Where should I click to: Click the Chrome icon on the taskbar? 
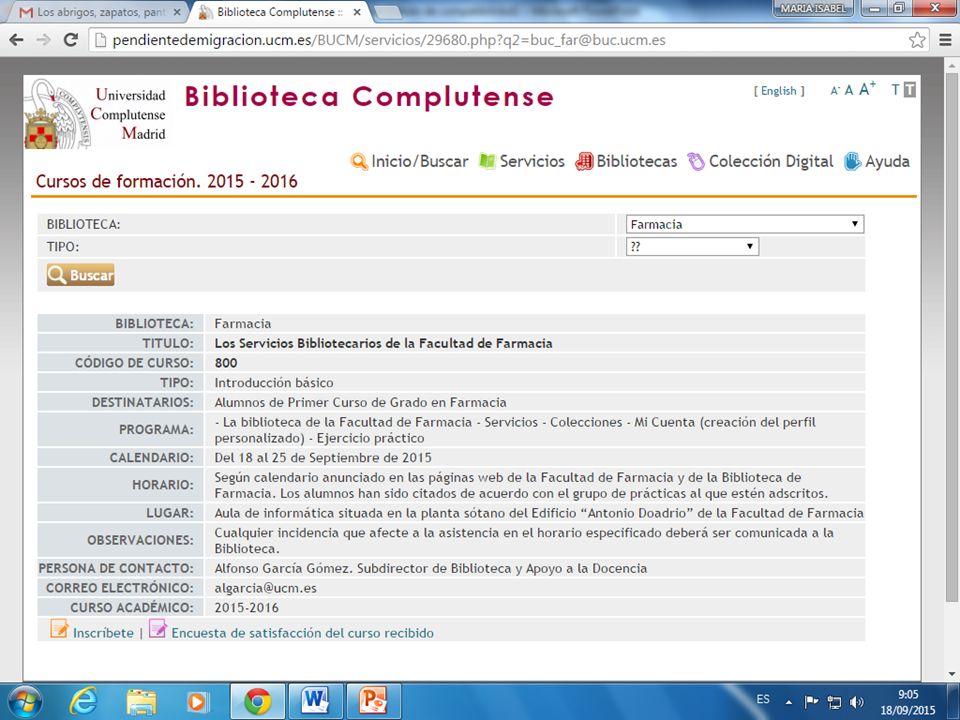pos(257,702)
